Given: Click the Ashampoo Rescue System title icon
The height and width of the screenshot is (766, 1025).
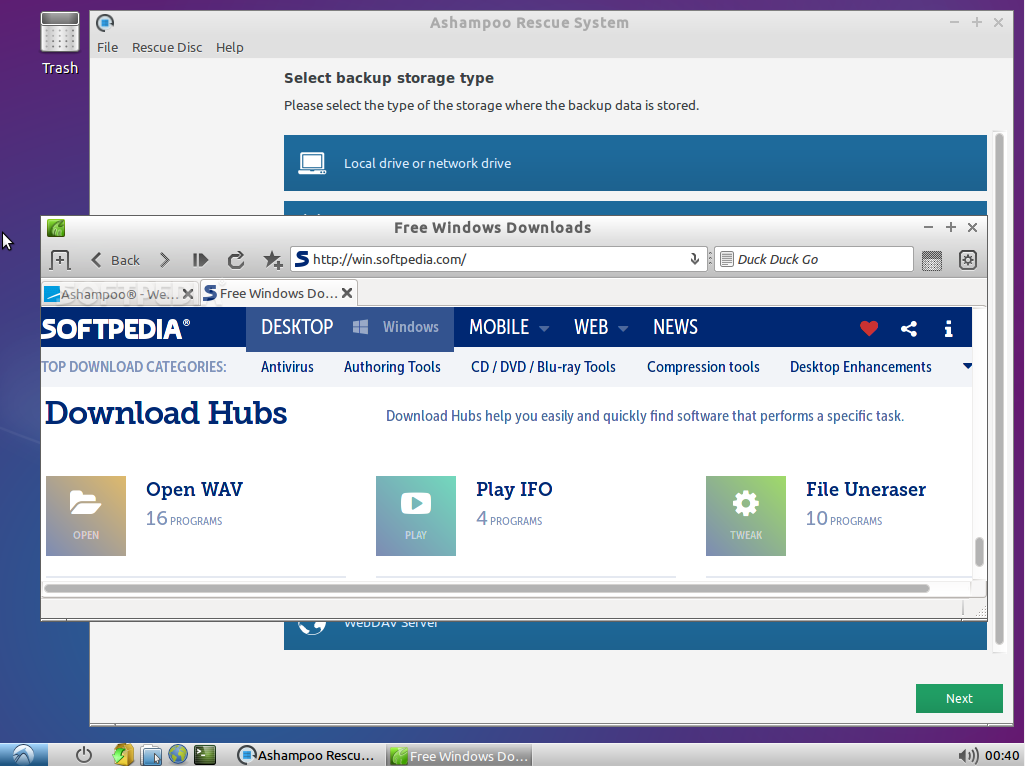Looking at the screenshot, I should click(105, 23).
